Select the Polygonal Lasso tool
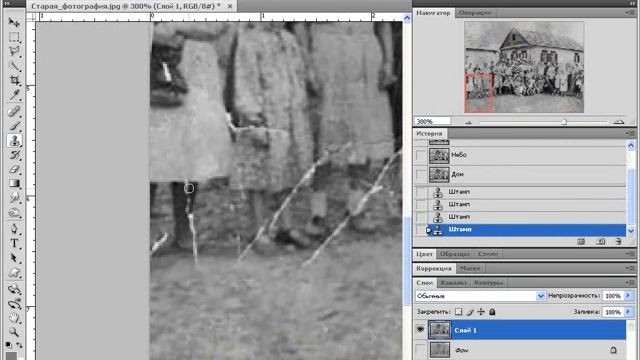This screenshot has width=640, height=360. point(14,51)
